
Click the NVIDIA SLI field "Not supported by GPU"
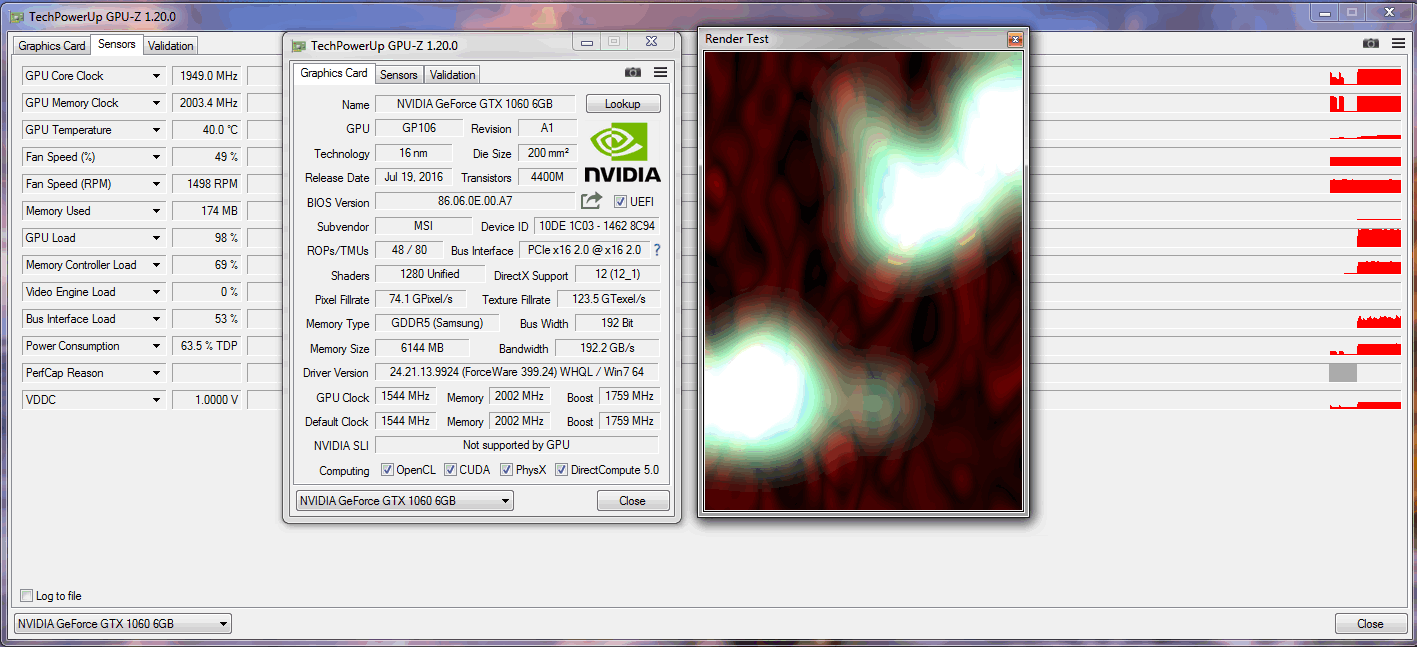tap(517, 445)
